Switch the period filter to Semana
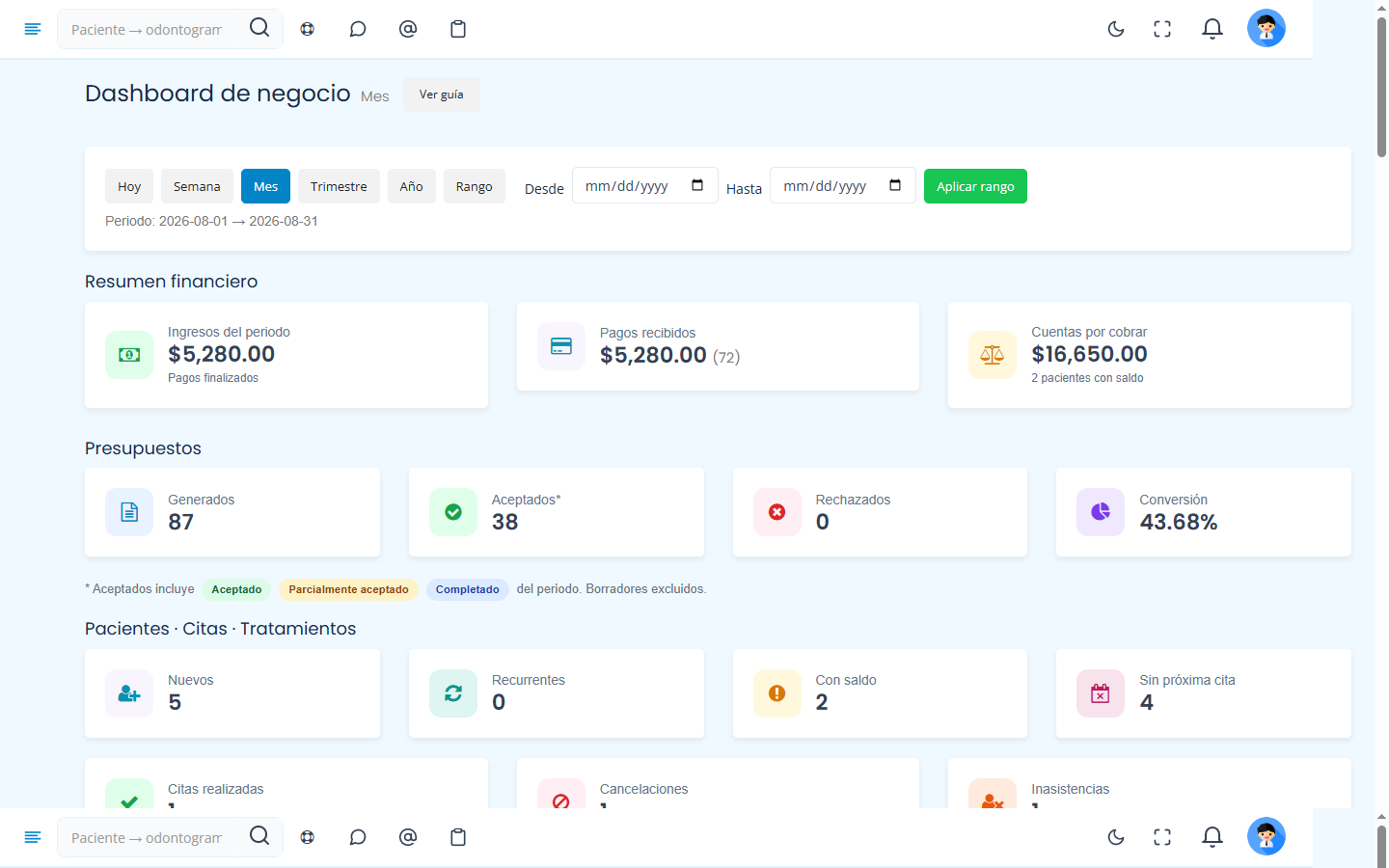This screenshot has width=1389, height=868. 197,186
